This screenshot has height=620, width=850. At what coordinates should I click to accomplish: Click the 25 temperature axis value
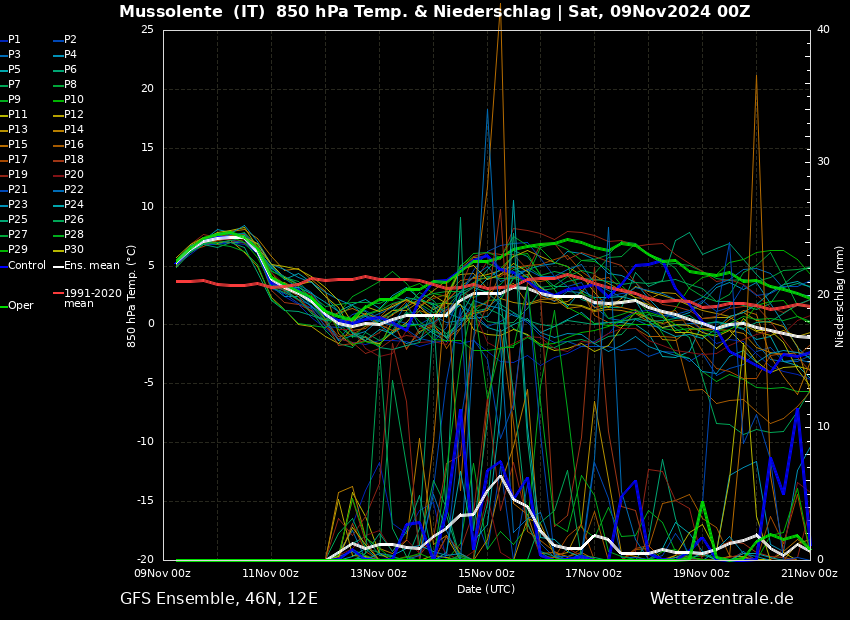[147, 29]
